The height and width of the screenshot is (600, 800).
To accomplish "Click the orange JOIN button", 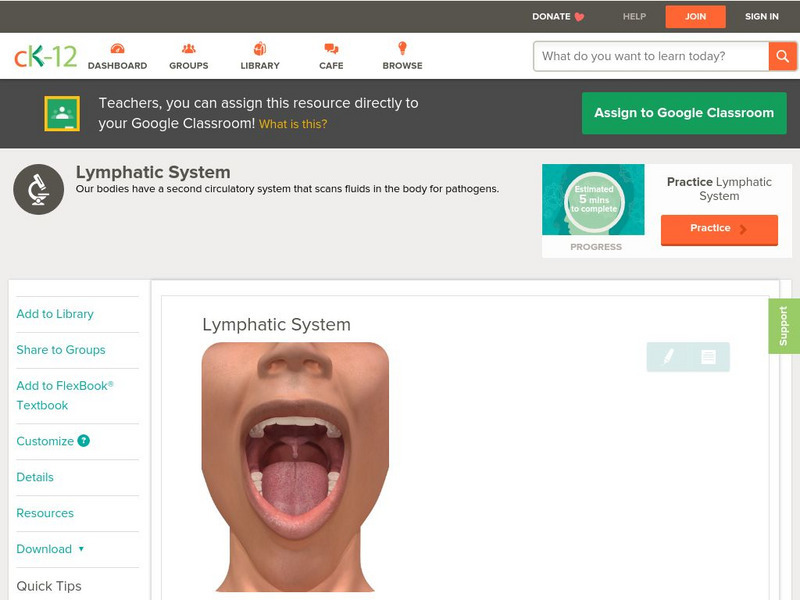I will [695, 17].
